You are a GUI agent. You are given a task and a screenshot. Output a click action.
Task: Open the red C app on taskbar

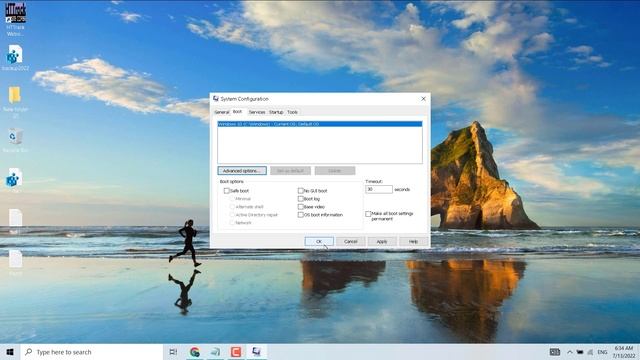click(236, 351)
